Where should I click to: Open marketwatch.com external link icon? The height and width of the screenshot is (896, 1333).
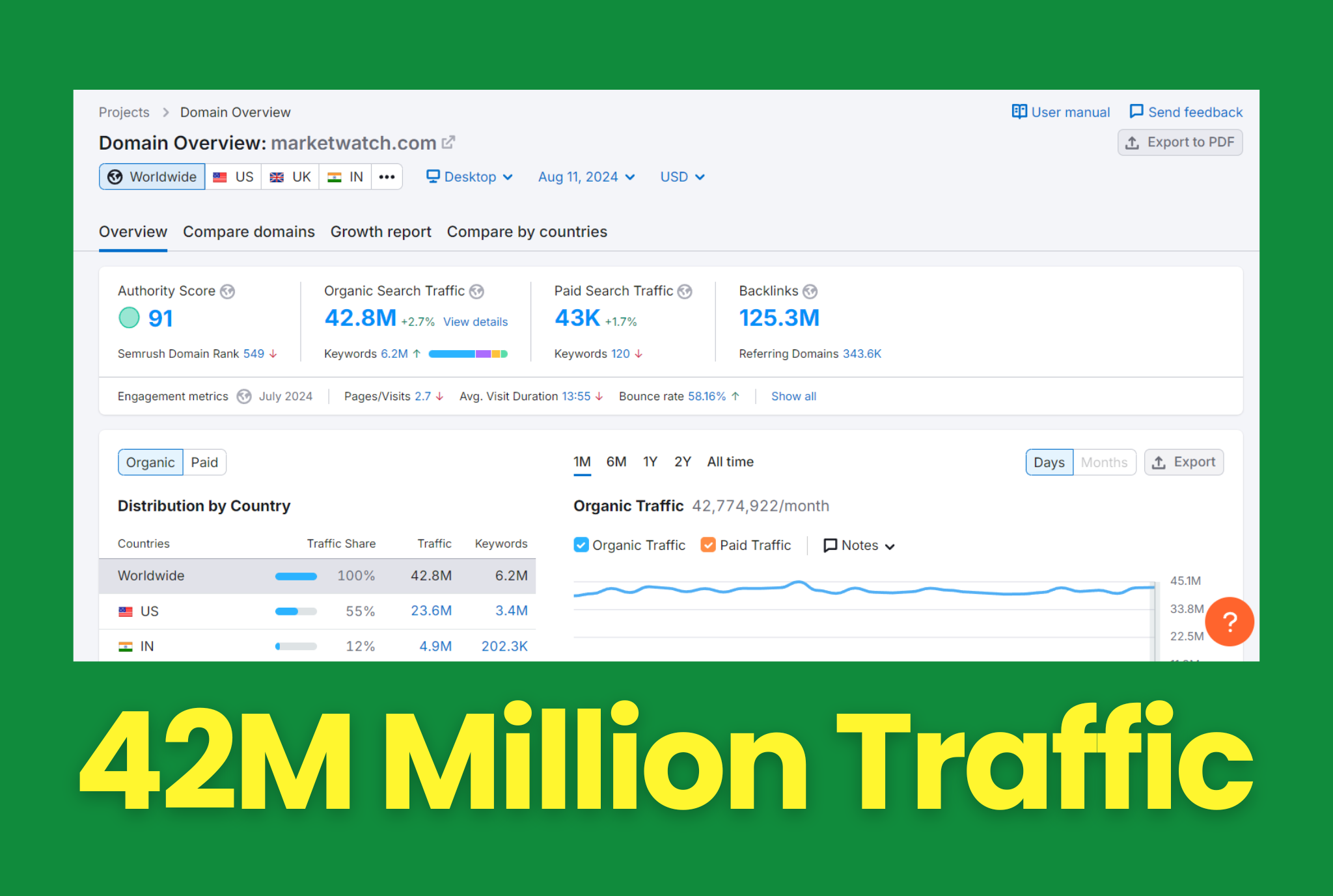pos(448,142)
